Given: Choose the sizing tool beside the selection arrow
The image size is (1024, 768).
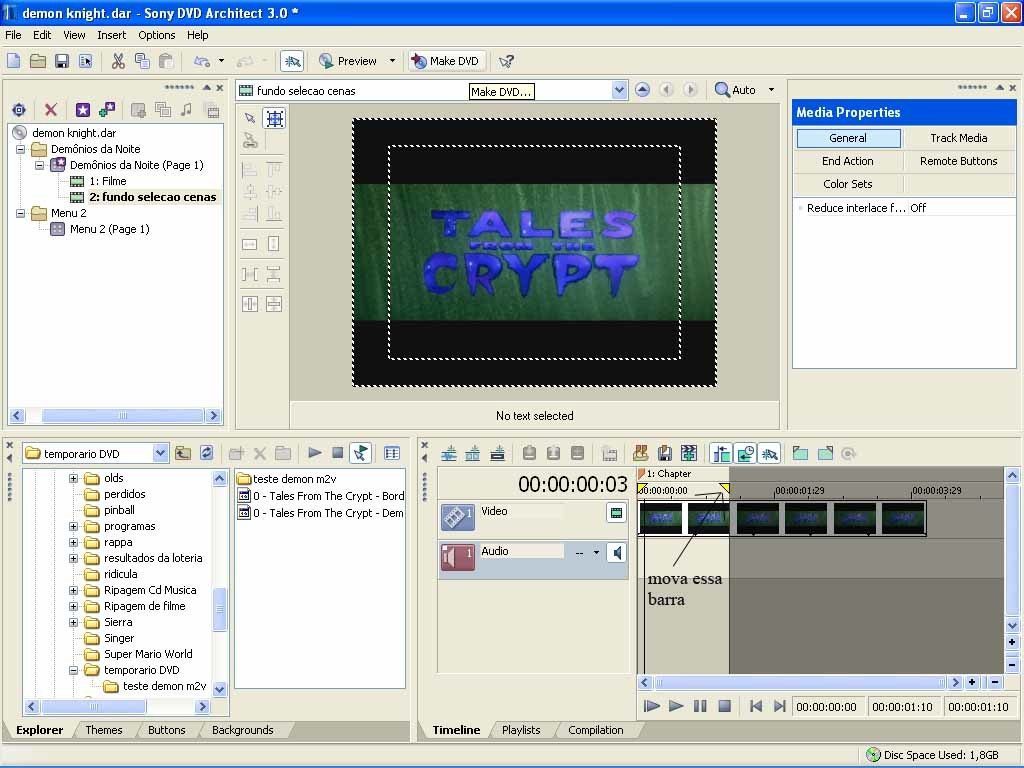Looking at the screenshot, I should (275, 118).
